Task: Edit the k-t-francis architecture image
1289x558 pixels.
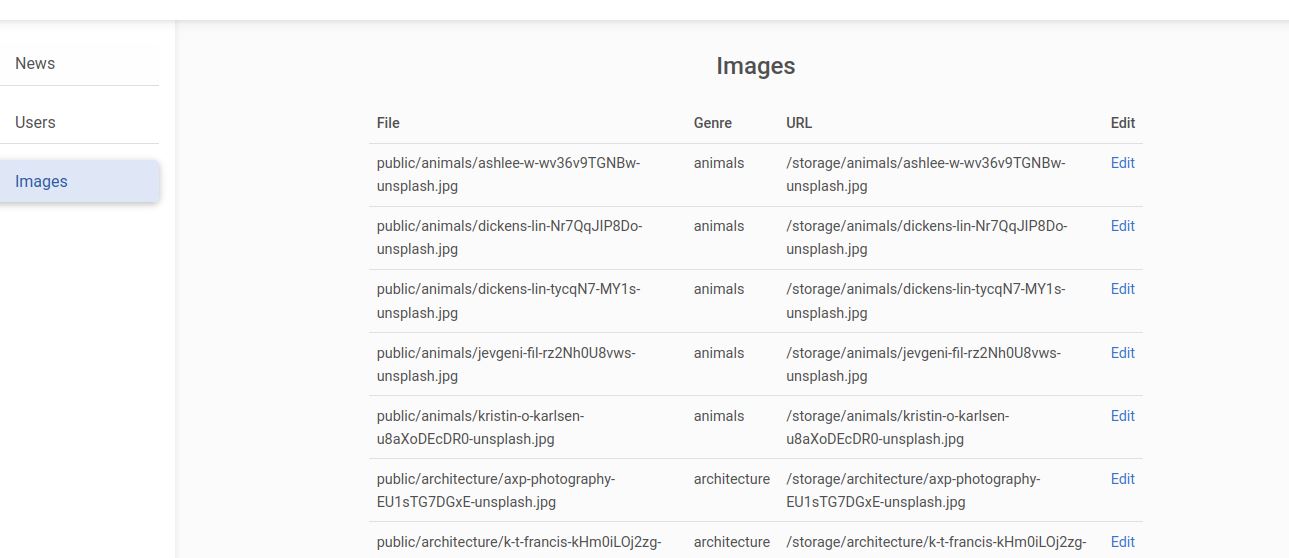Action: click(x=1122, y=542)
